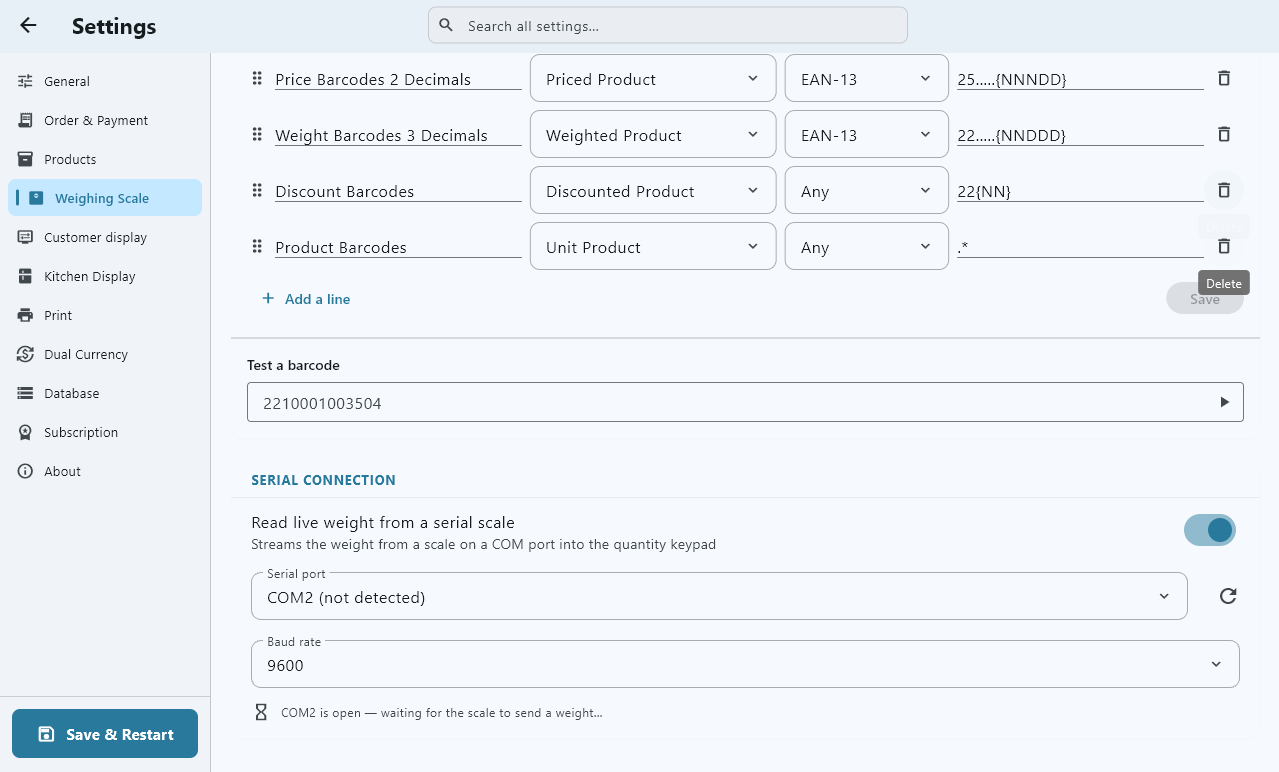Grab the Price Barcodes 2 Decimals drag handle
This screenshot has height=772, width=1279.
tap(257, 78)
